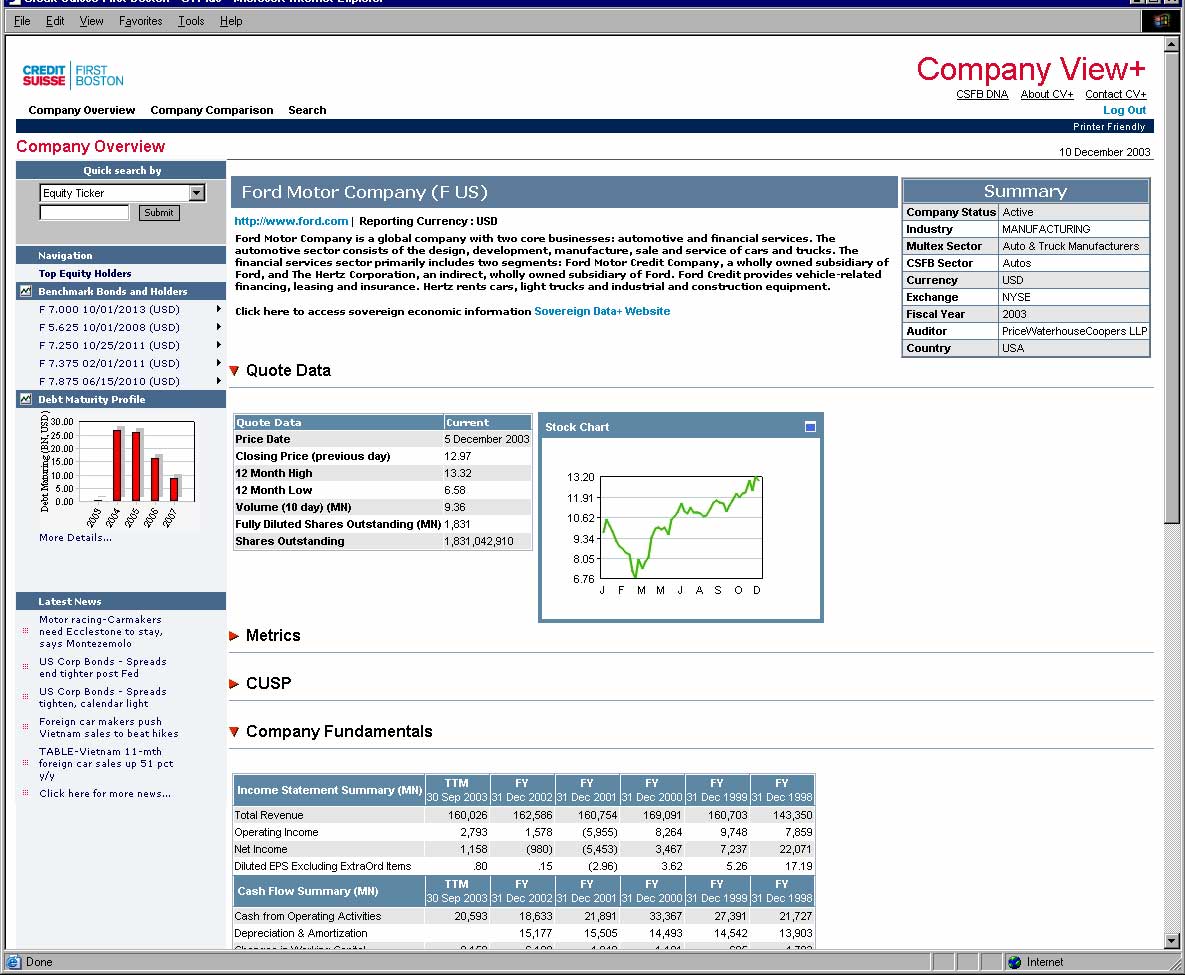Viewport: 1185px width, 975px height.
Task: Click the Multex Sector value Auto & Truck Manufacturers
Action: 1070,246
